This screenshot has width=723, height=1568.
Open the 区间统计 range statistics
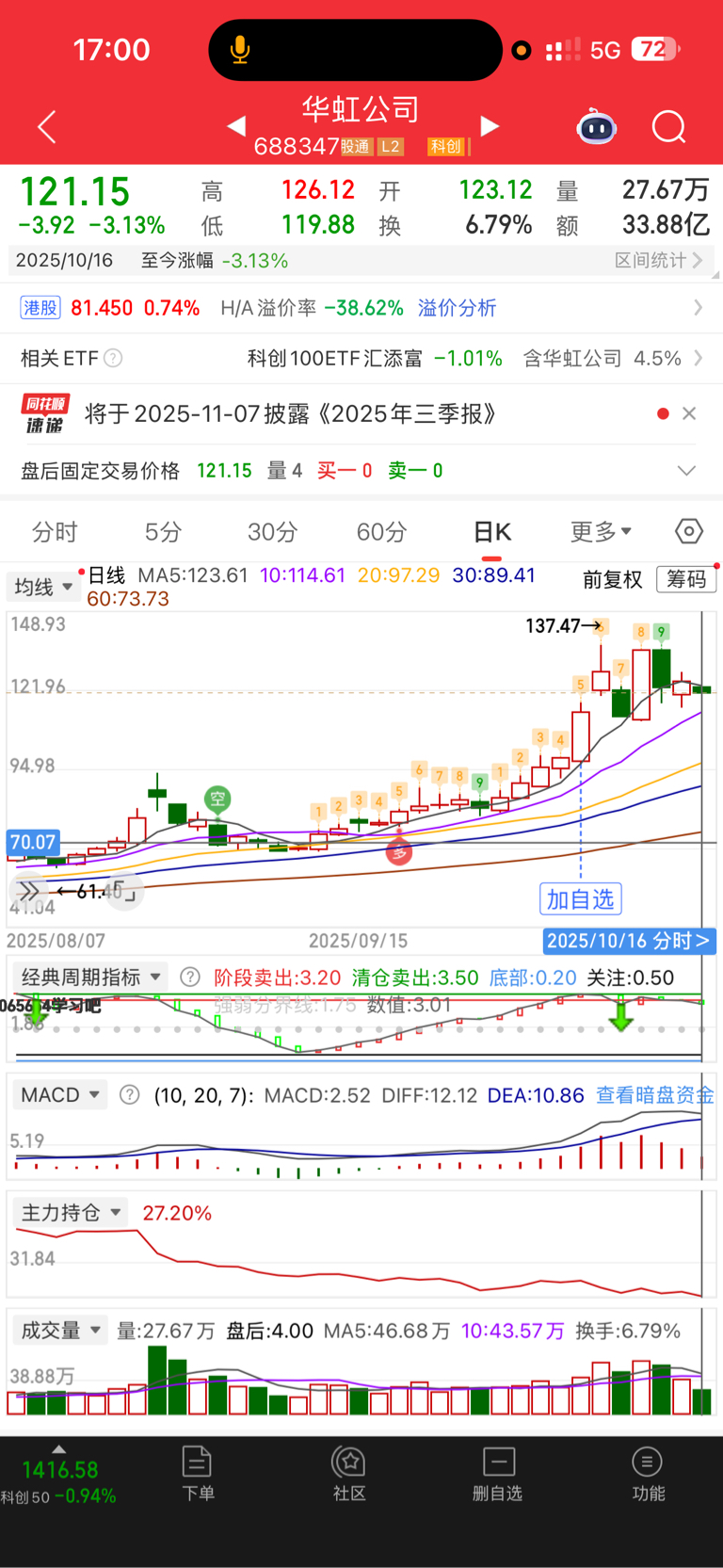[x=658, y=260]
